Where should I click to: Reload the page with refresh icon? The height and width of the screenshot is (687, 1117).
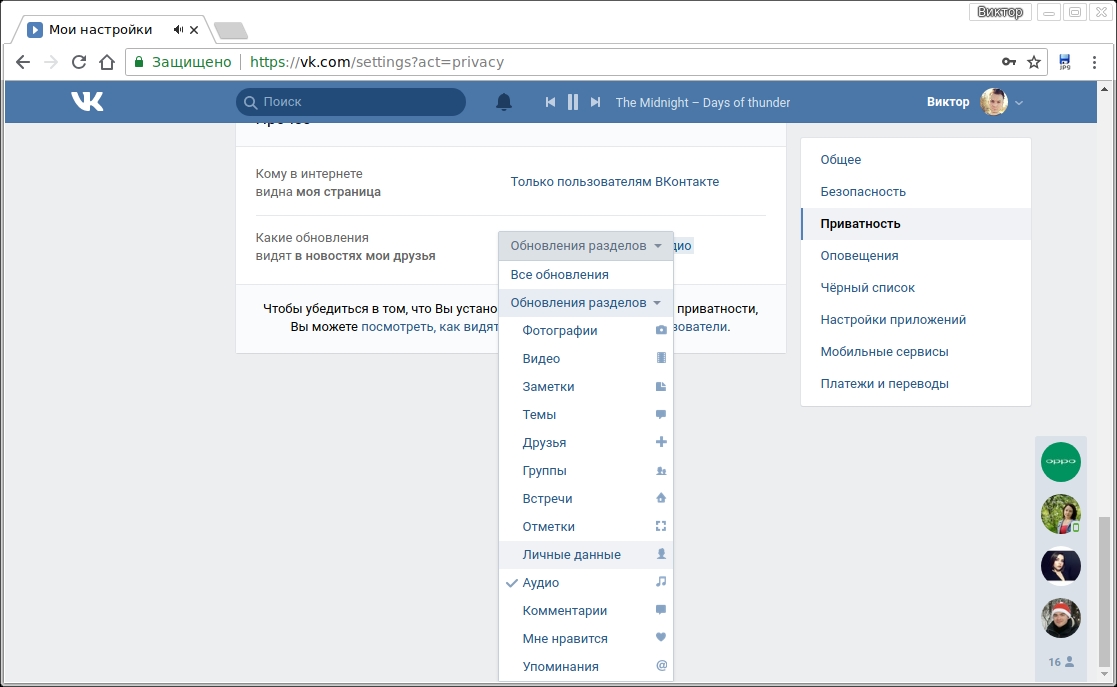[79, 62]
